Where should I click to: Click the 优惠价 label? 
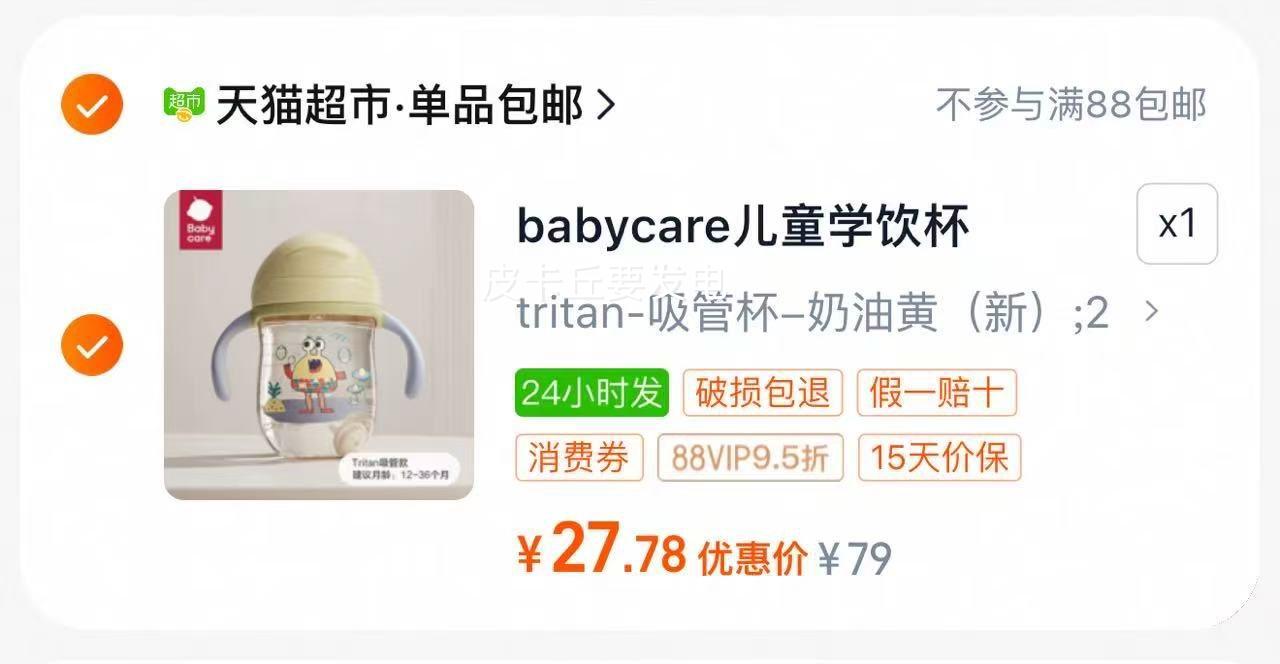click(752, 557)
